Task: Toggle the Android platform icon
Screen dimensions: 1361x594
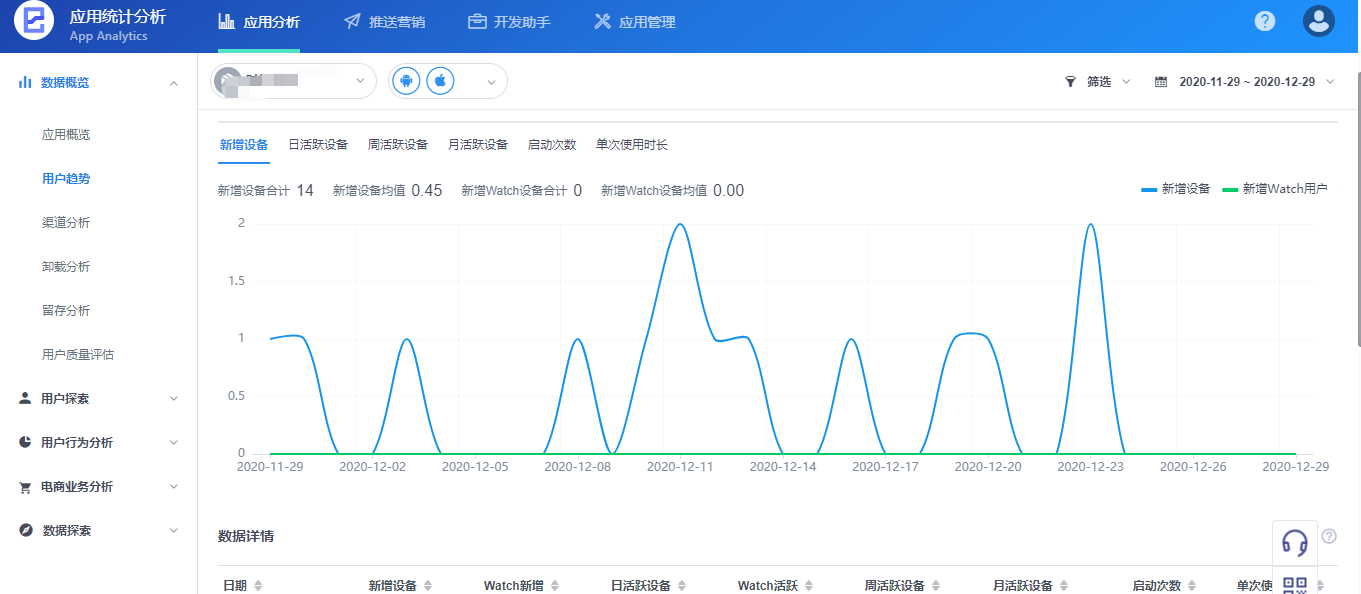Action: point(406,81)
